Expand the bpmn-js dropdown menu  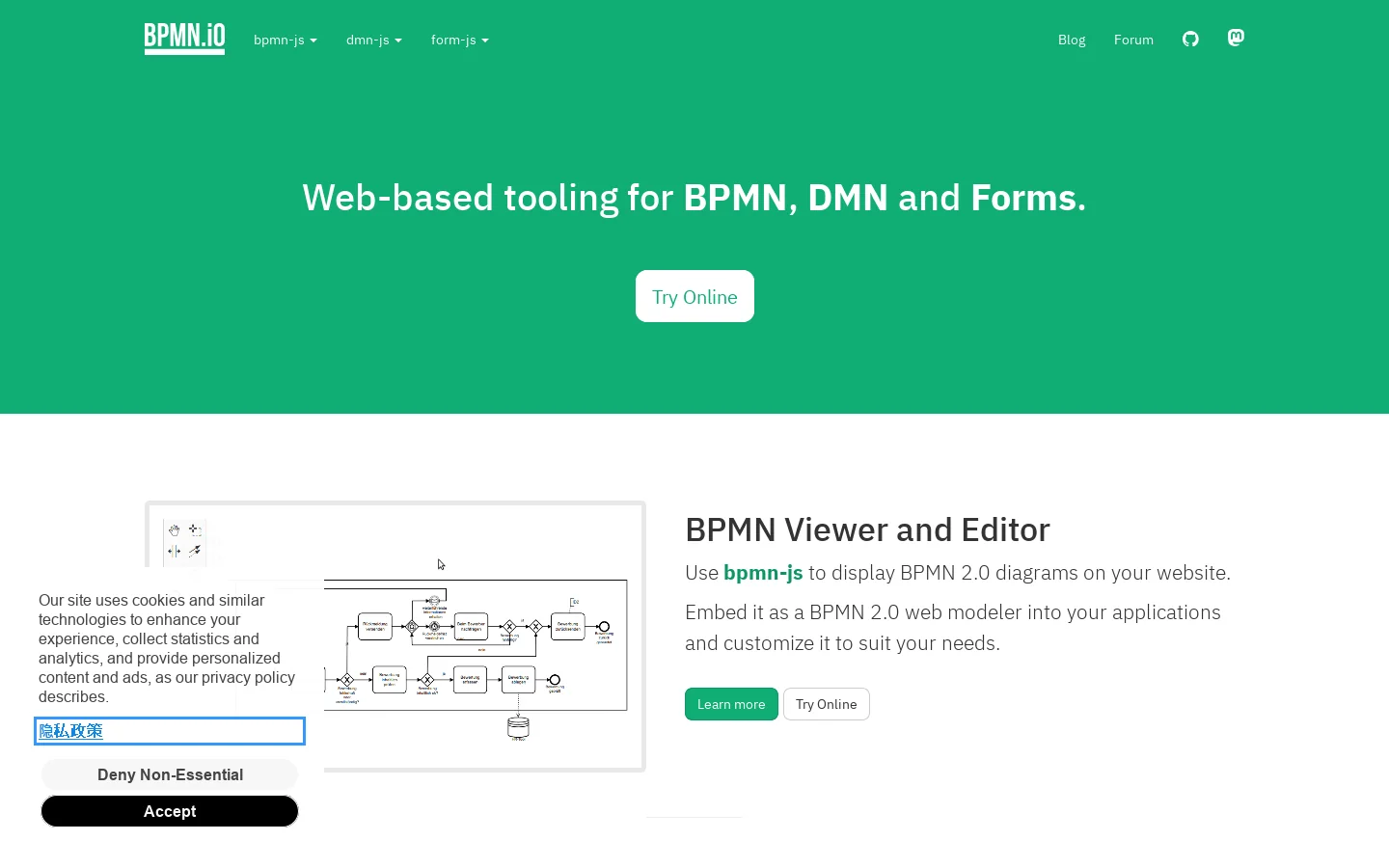coord(286,40)
